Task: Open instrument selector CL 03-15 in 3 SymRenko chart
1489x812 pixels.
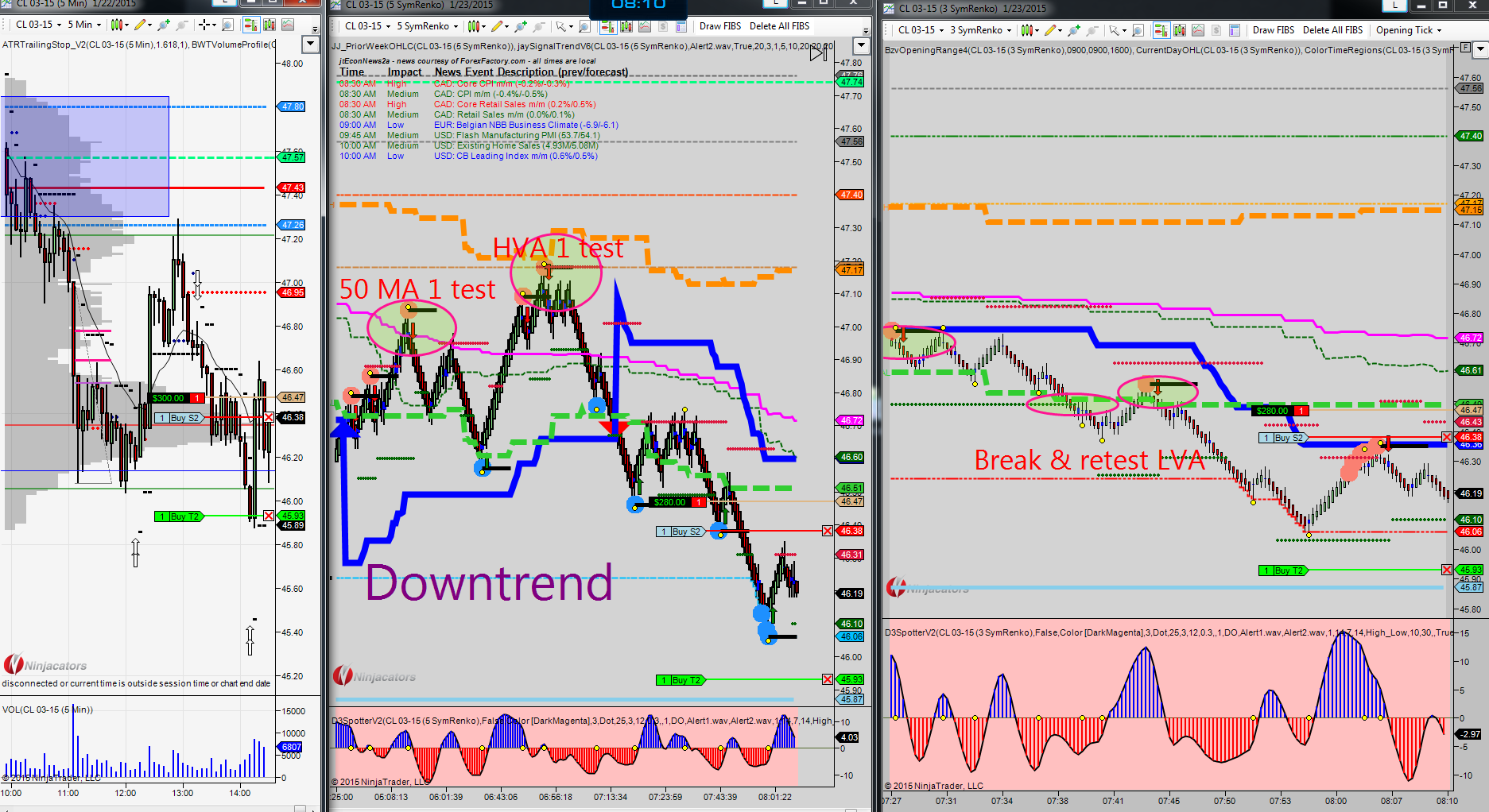Action: 921,30
